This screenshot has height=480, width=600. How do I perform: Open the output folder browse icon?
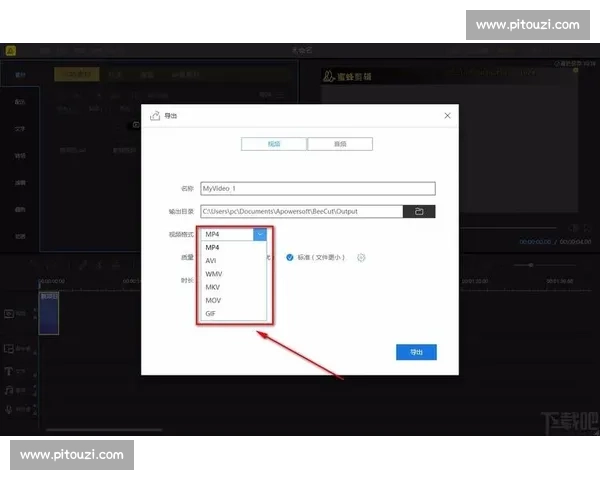tap(419, 211)
